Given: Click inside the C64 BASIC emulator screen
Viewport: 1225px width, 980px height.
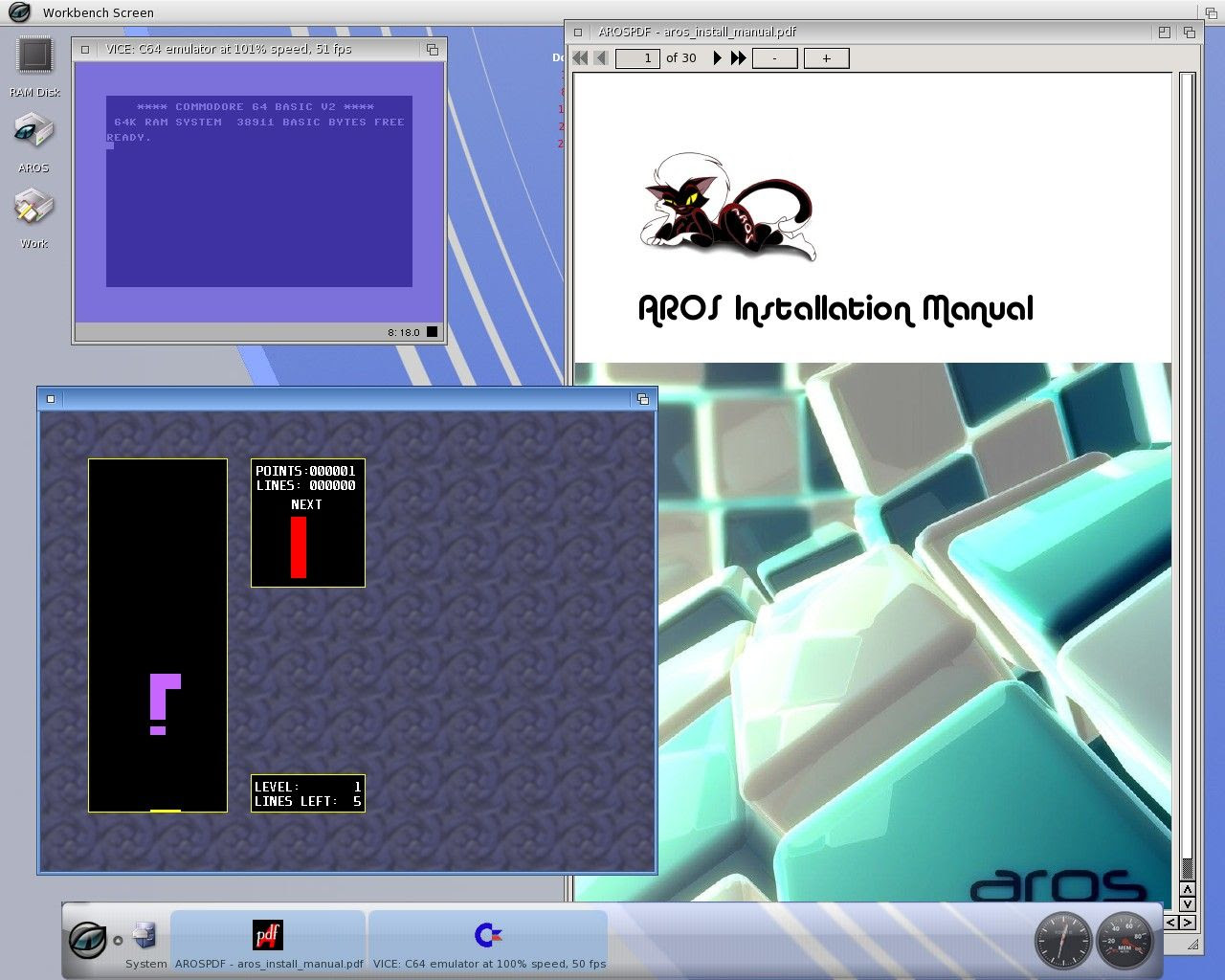Looking at the screenshot, I should [259, 191].
